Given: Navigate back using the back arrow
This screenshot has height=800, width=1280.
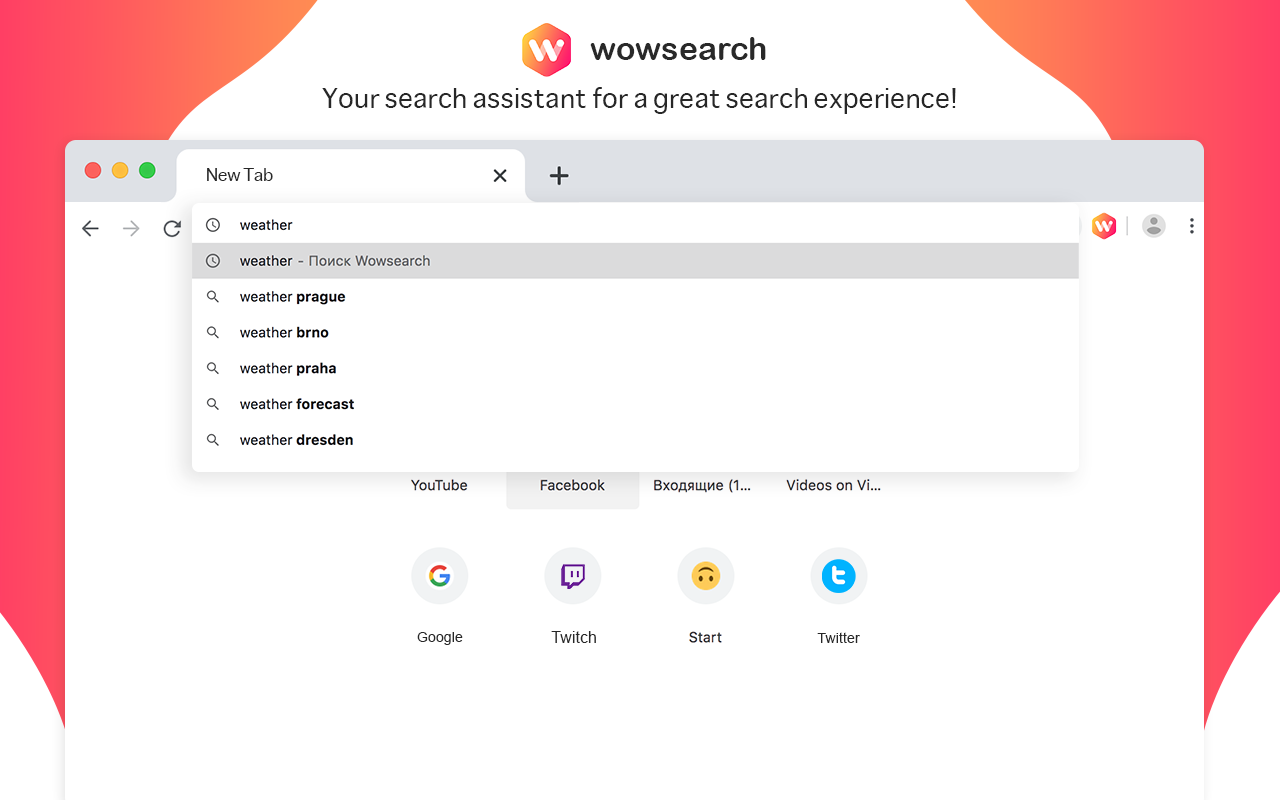Looking at the screenshot, I should tap(90, 228).
